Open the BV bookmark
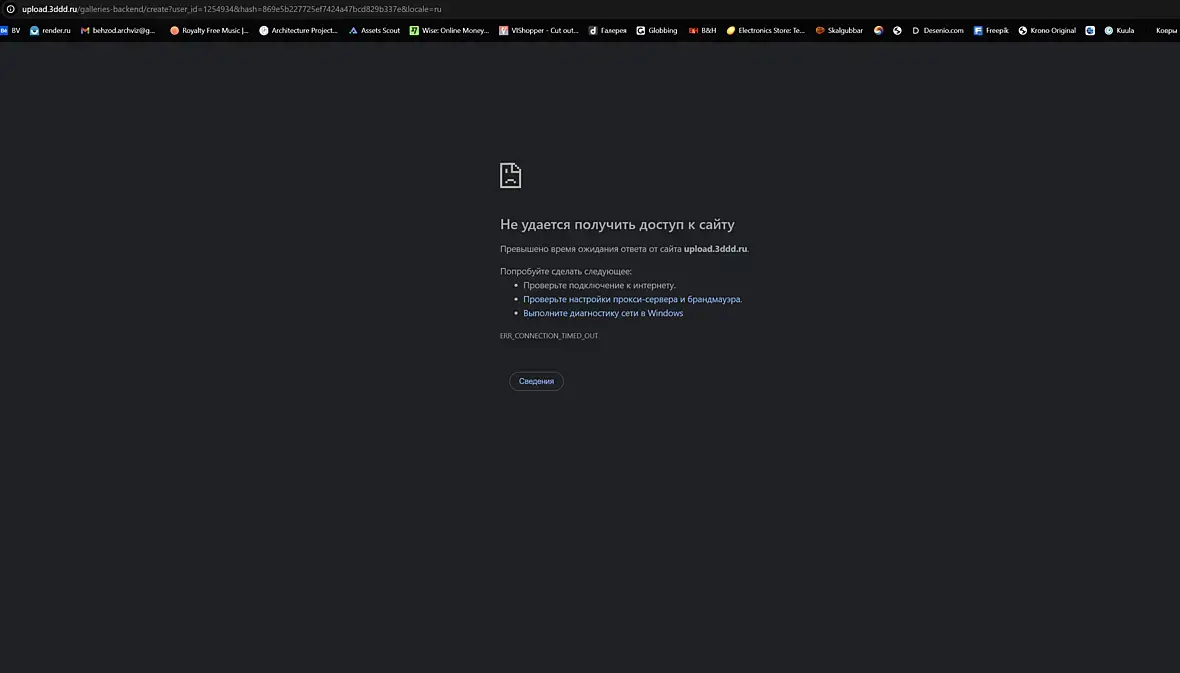This screenshot has height=673, width=1180. click(11, 31)
